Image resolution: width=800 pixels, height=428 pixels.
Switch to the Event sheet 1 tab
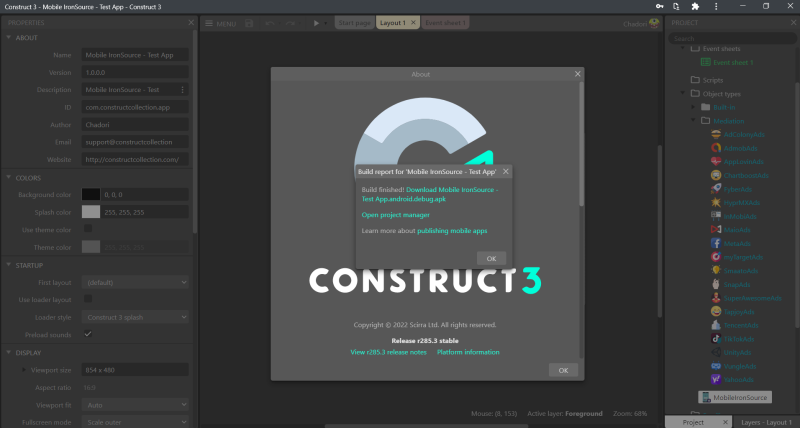[x=445, y=23]
